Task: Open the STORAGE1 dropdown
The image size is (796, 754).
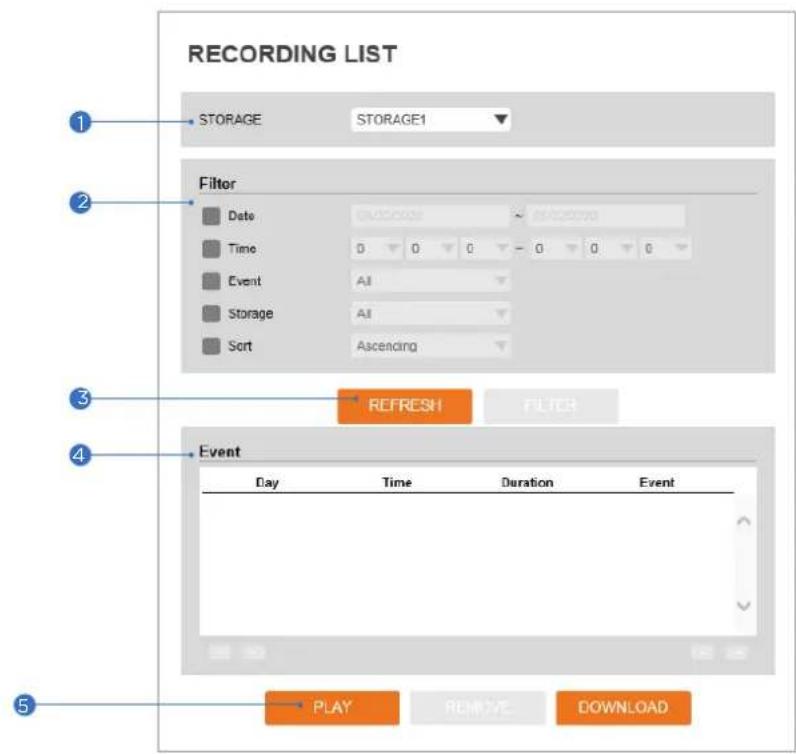Action: pos(430,120)
